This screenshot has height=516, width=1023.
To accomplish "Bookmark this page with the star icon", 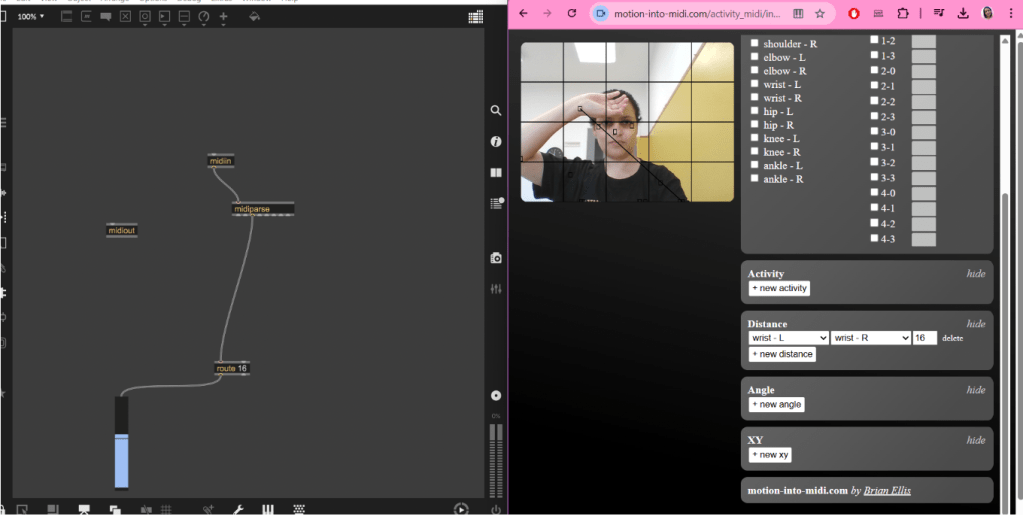I will pyautogui.click(x=820, y=14).
